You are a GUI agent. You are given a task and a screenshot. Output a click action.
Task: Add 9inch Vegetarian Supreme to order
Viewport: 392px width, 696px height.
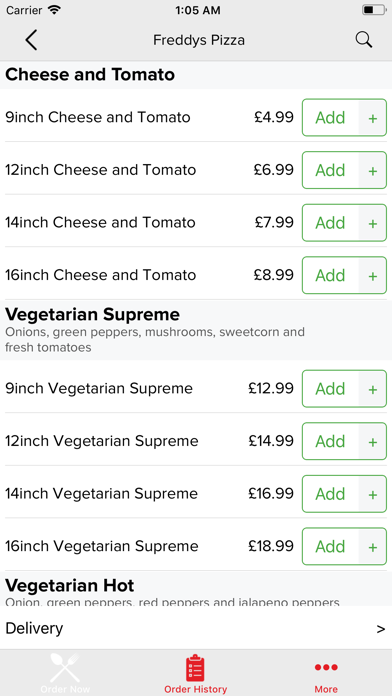[330, 388]
